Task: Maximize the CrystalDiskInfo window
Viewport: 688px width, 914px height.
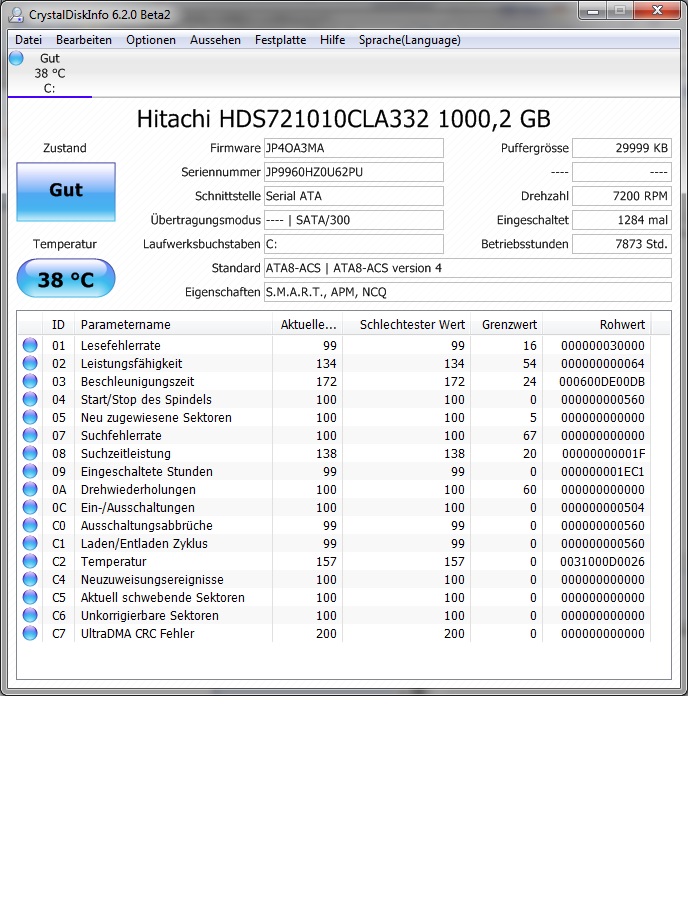Action: tap(620, 11)
